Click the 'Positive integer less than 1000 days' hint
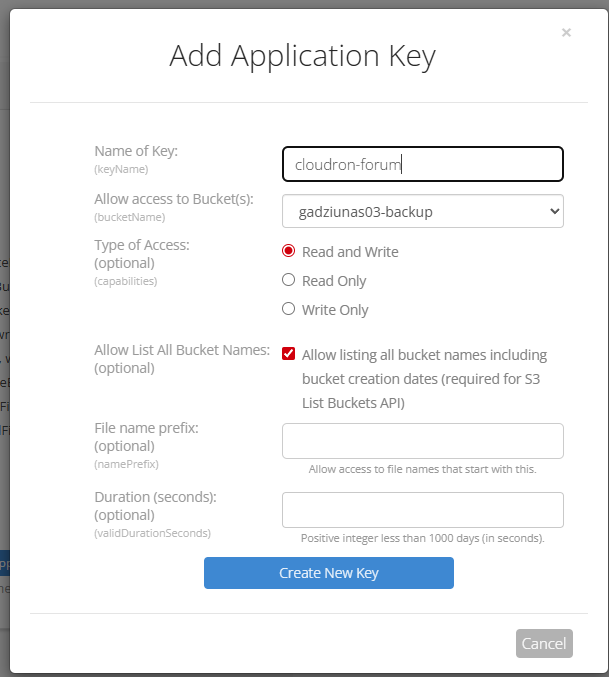This screenshot has width=609, height=677. 422,538
